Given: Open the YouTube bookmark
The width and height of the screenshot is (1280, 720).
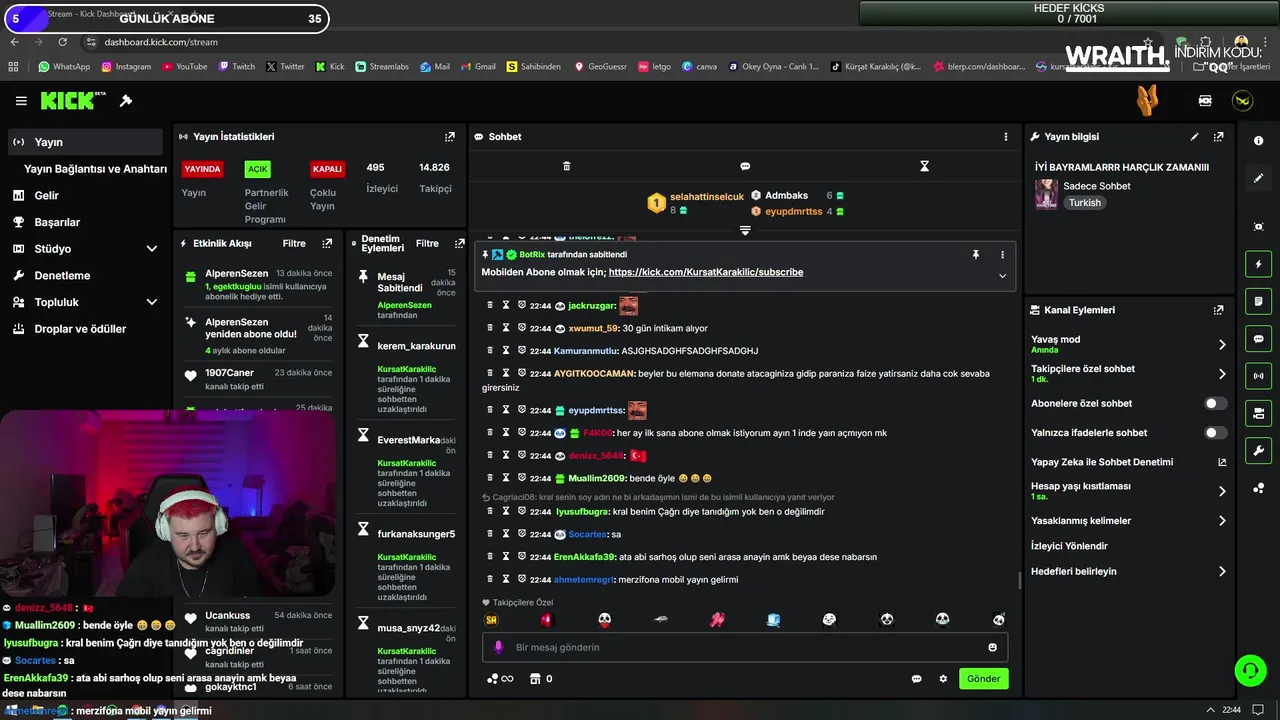Looking at the screenshot, I should pos(184,67).
